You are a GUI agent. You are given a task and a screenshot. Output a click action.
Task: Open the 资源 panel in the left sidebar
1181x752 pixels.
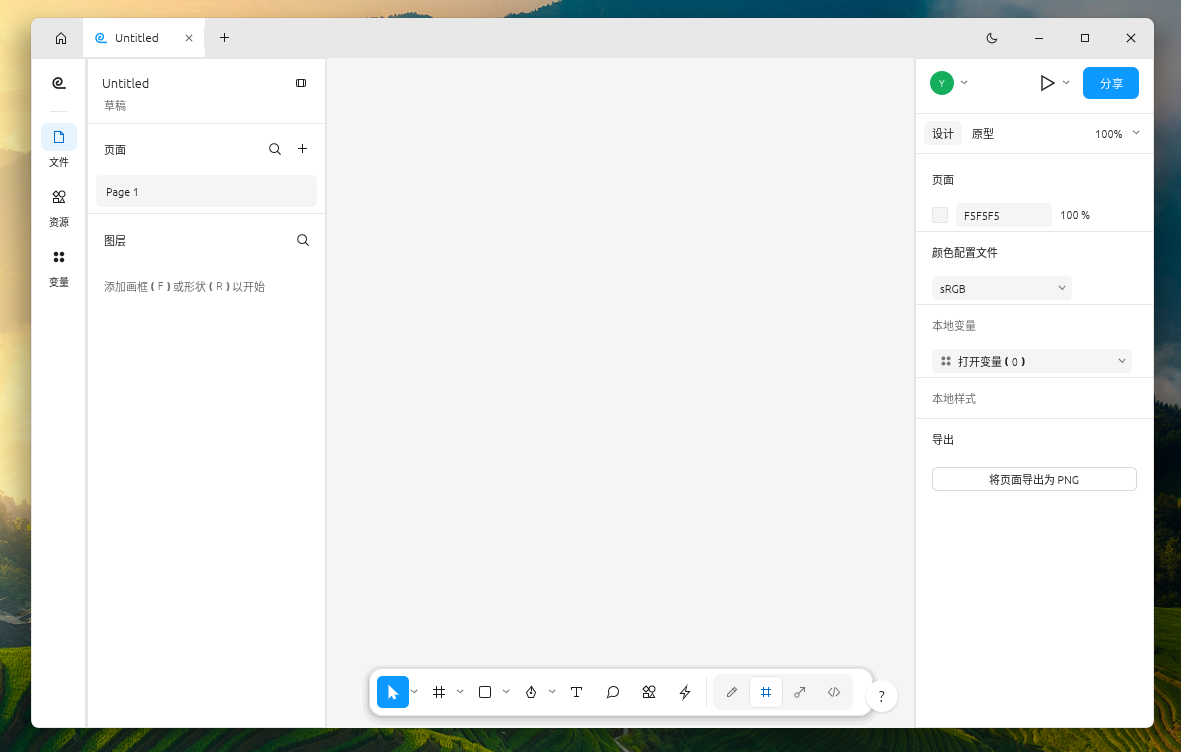pos(59,207)
